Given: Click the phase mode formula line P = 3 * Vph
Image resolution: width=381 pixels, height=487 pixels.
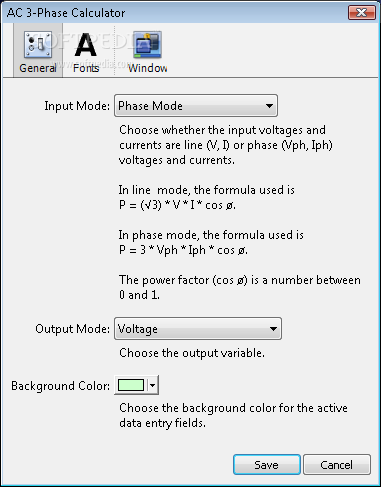Looking at the screenshot, I should 183,250.
